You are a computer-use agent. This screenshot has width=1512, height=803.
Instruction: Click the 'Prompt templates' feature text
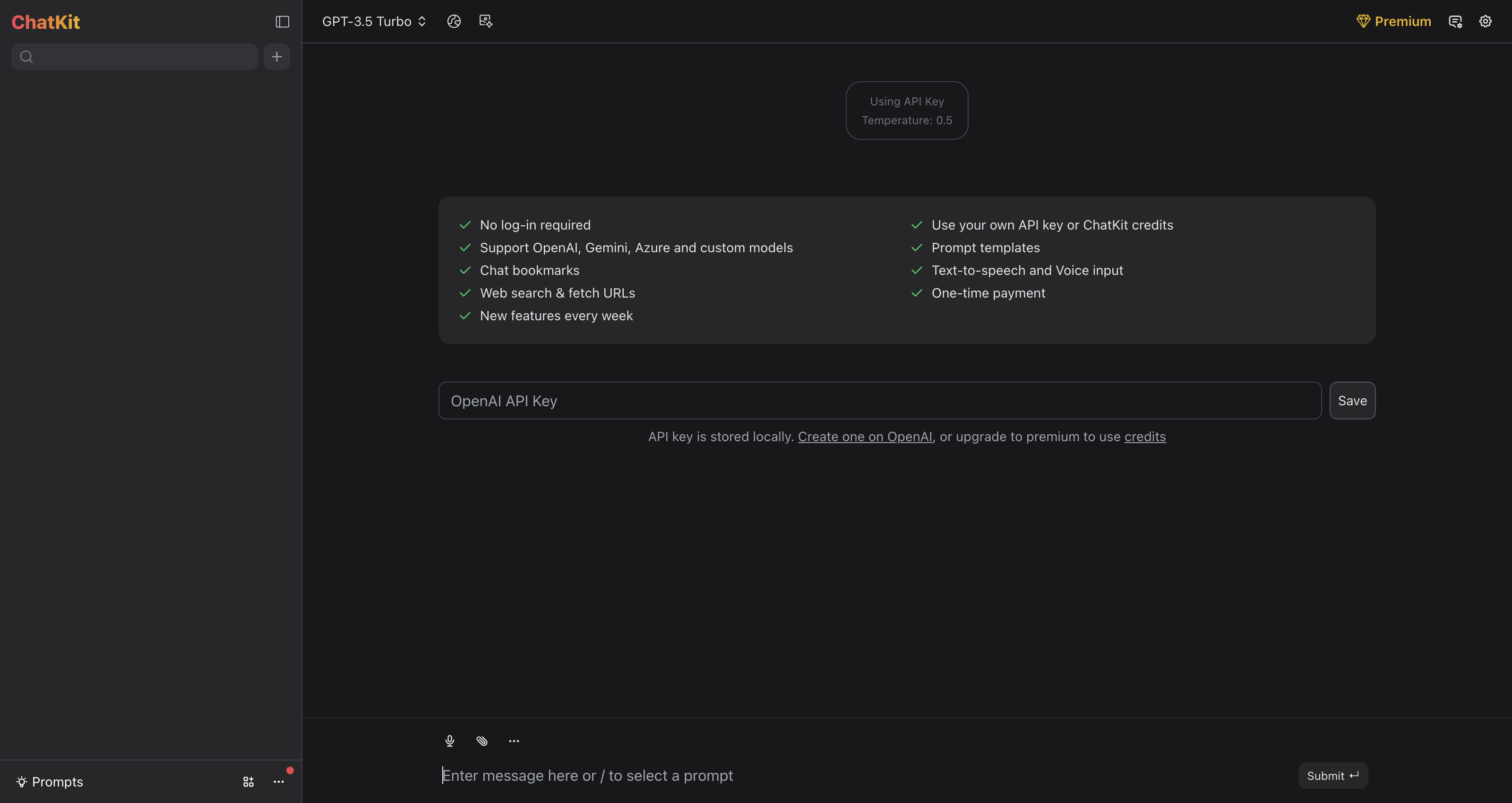tap(986, 248)
